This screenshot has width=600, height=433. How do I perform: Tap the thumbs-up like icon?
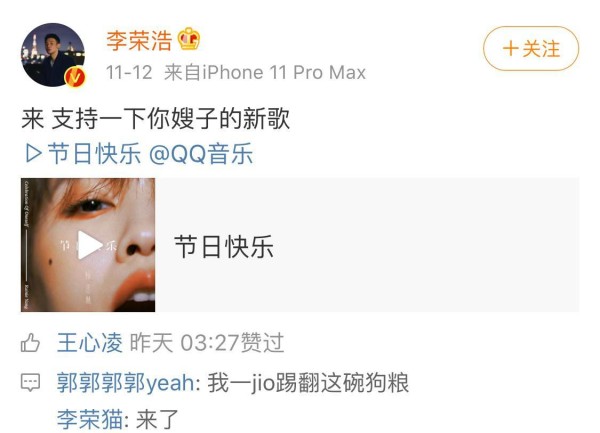(30, 342)
